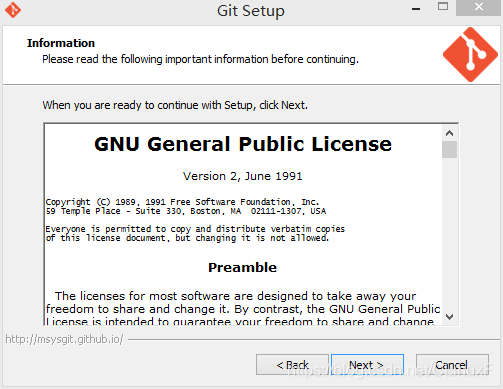
Task: Click 'When you are ready to continue' text
Action: pyautogui.click(x=175, y=105)
